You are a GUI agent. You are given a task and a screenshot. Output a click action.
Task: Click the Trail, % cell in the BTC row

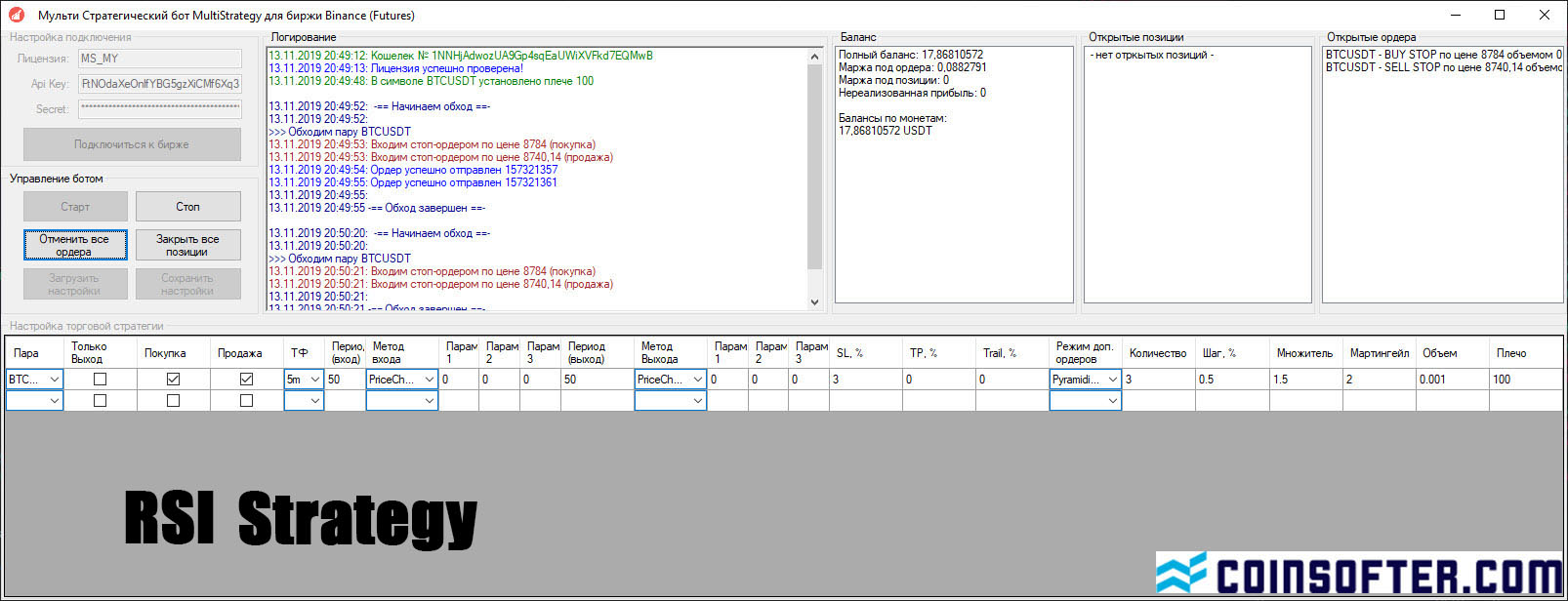[x=1012, y=380]
